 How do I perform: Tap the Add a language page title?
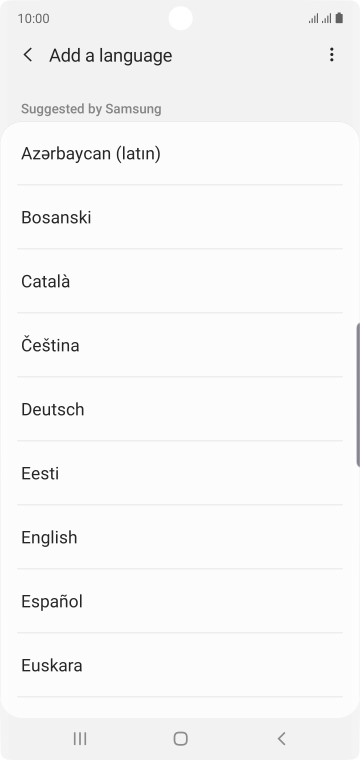[110, 55]
